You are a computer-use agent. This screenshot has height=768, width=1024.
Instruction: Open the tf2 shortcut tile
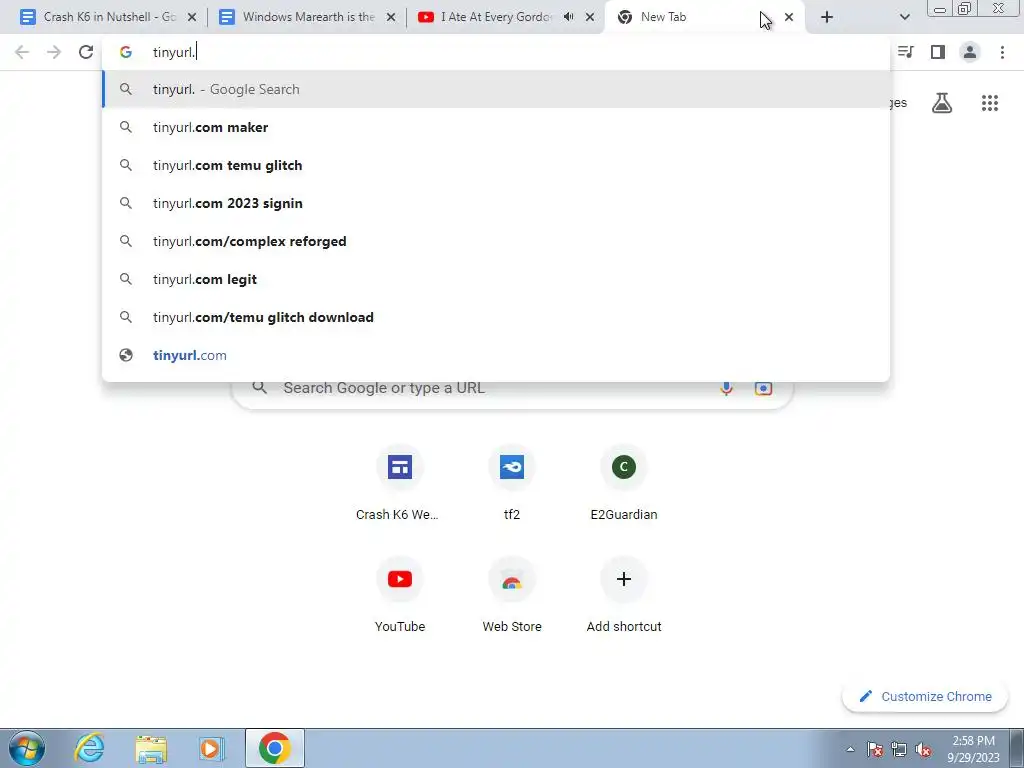512,483
